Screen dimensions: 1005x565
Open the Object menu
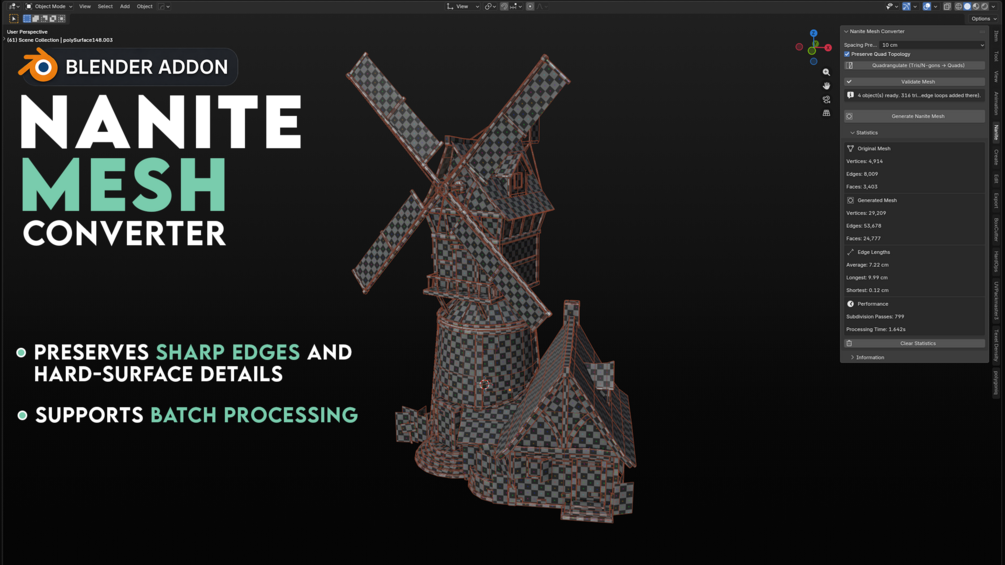(145, 6)
